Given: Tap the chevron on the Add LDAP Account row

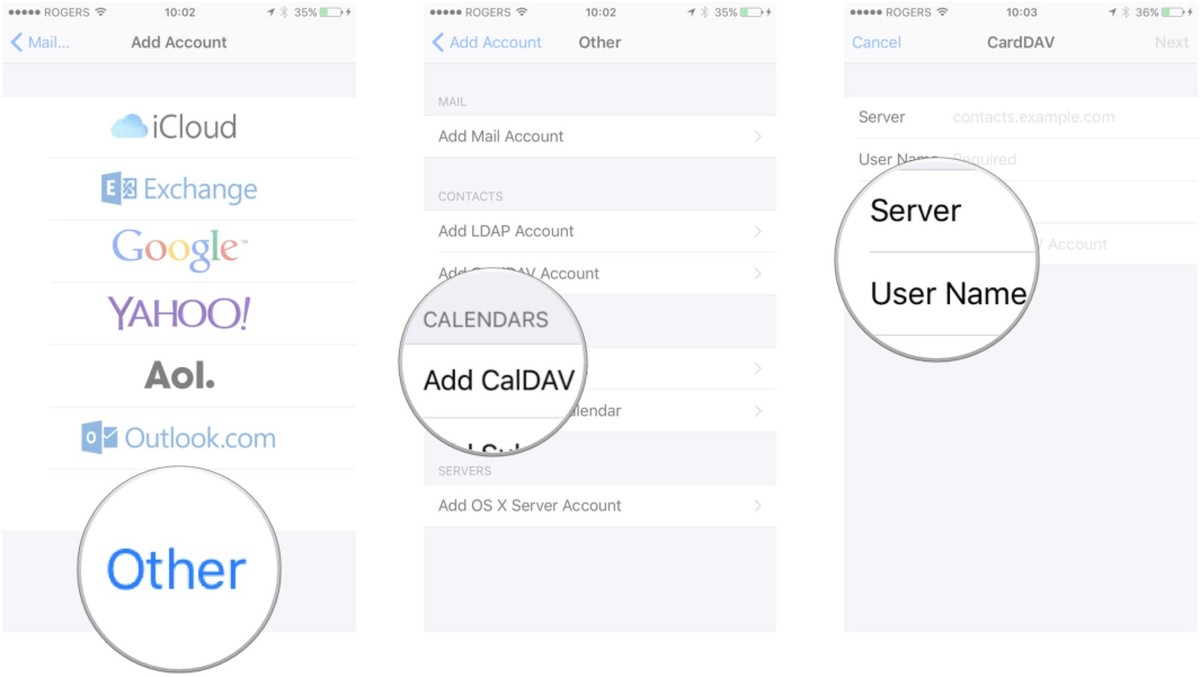Looking at the screenshot, I should 758,231.
